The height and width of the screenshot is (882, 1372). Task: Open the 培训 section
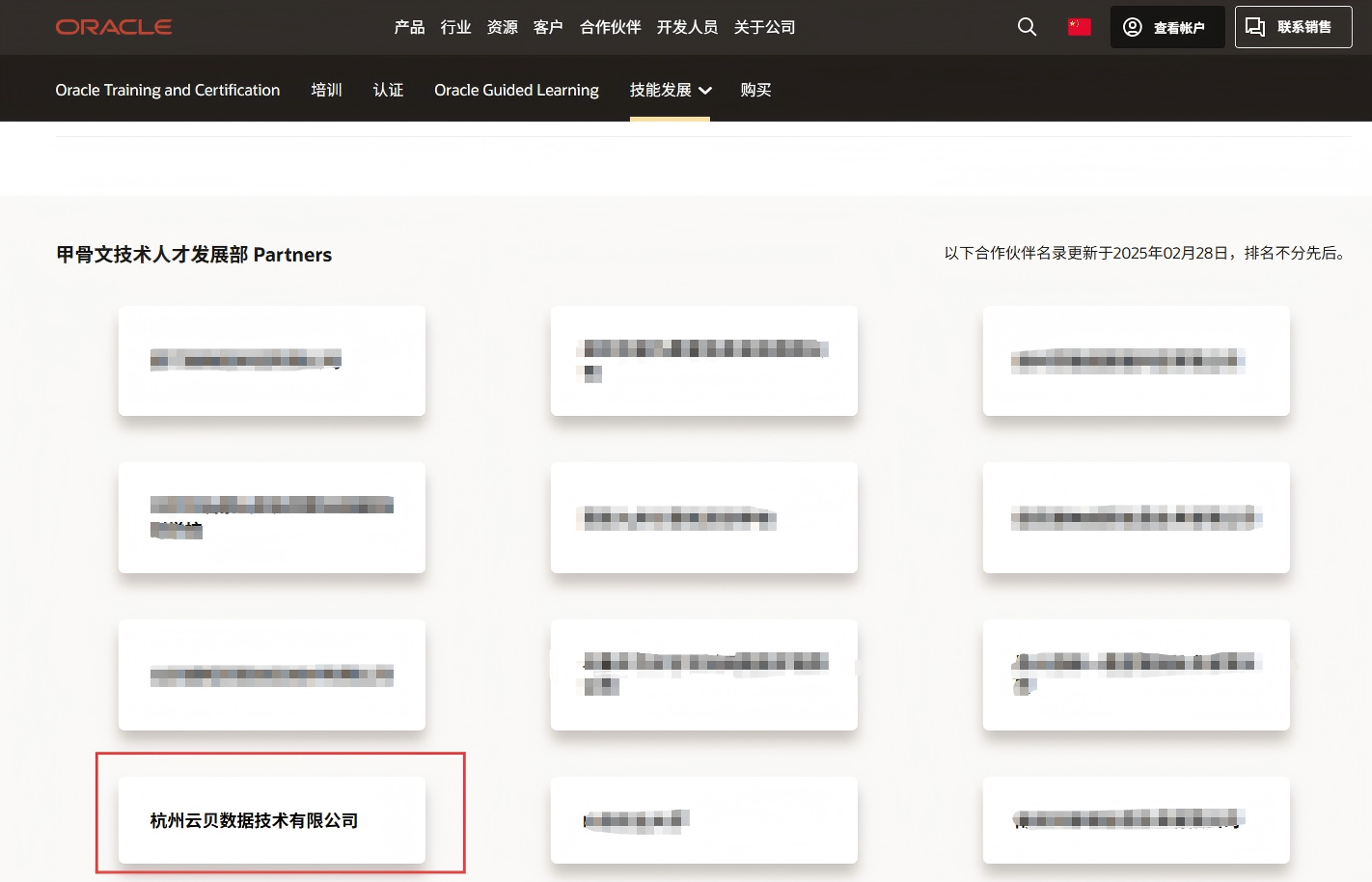(x=327, y=90)
